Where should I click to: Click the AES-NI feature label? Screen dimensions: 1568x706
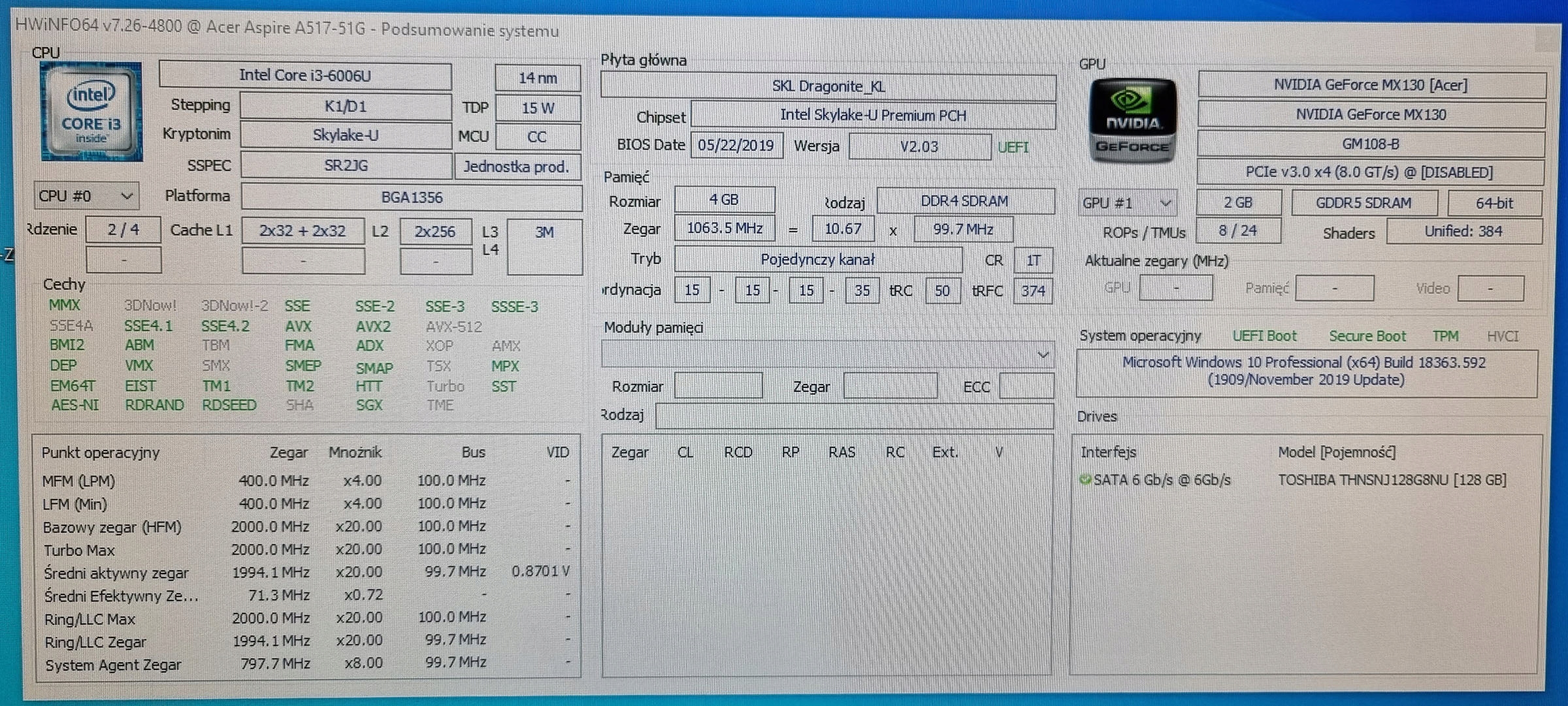(75, 405)
